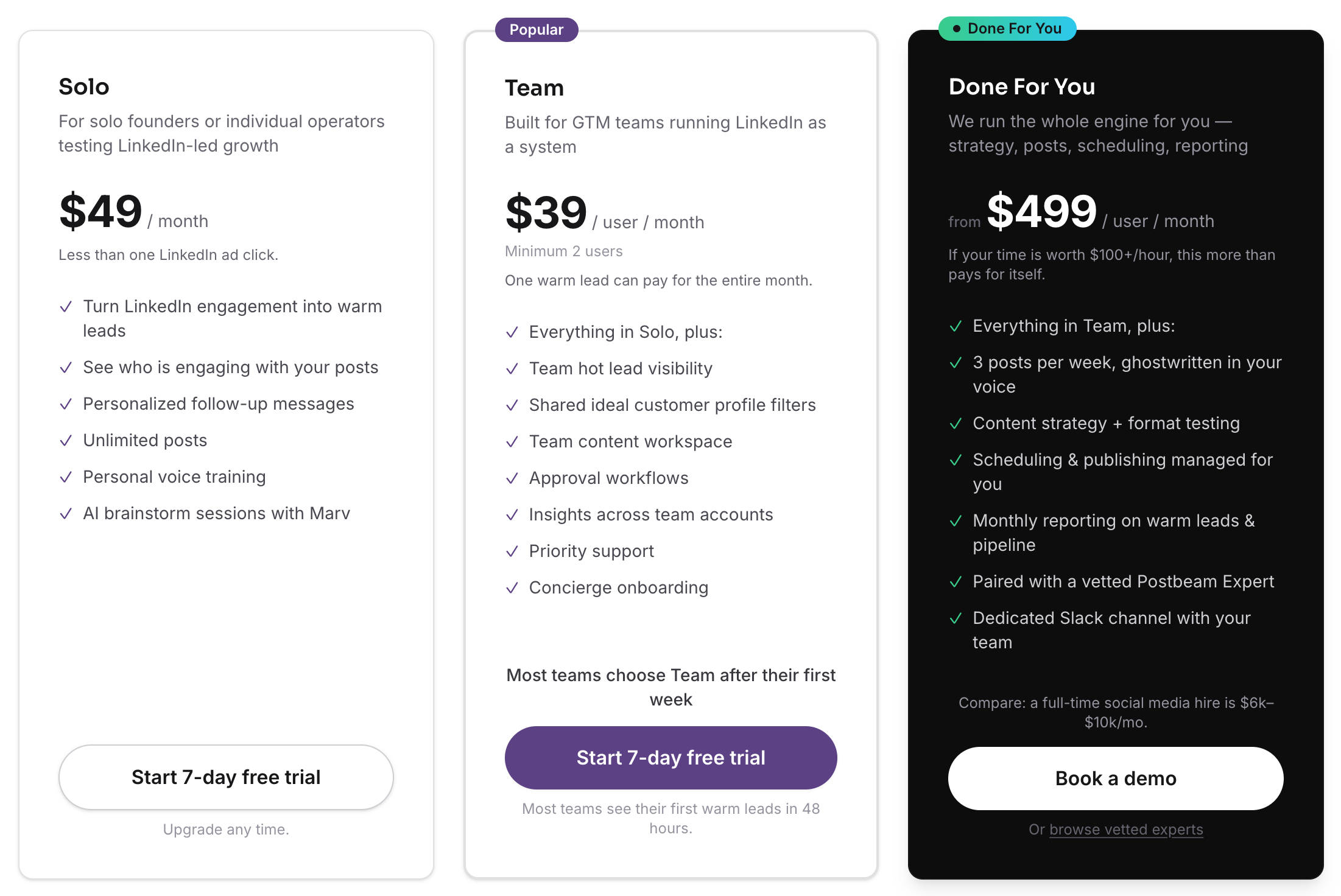This screenshot has height=896, width=1341.
Task: Select the Popular badge on Team plan
Action: point(536,29)
